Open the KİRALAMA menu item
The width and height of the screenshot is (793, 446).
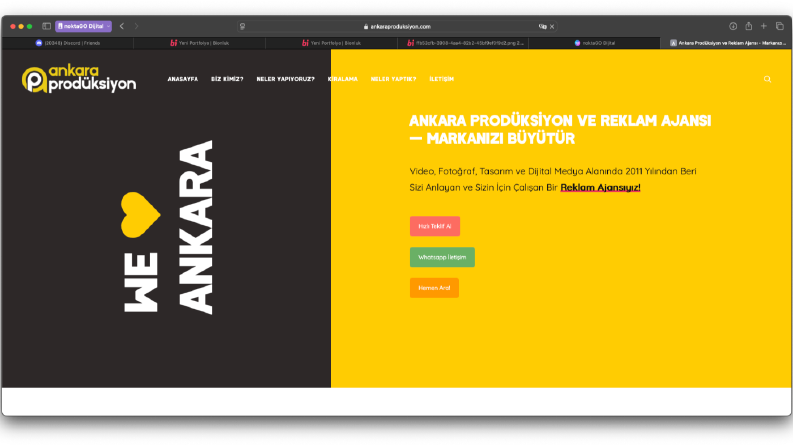(343, 79)
